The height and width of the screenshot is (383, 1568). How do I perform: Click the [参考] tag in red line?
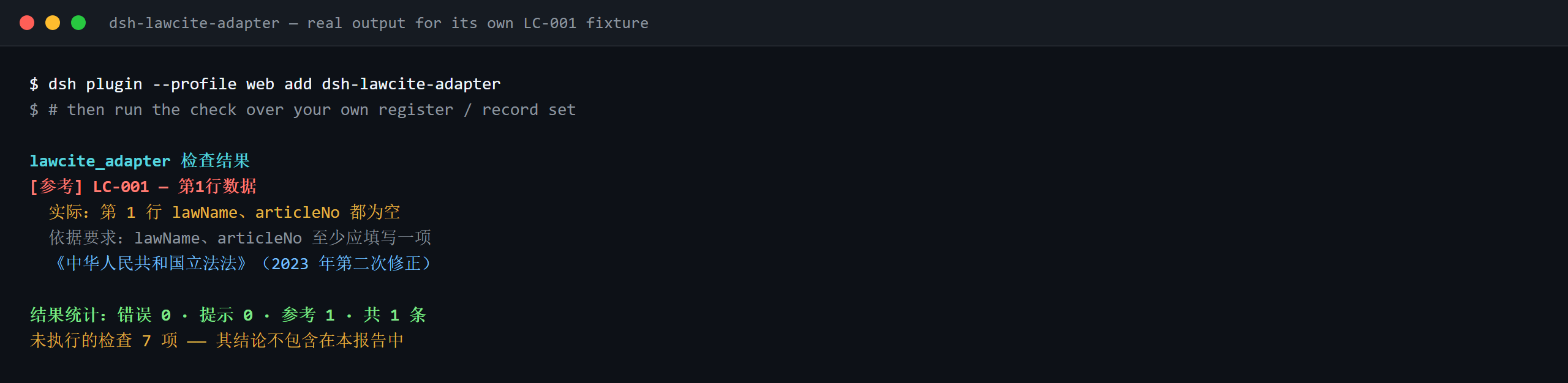click(x=56, y=187)
